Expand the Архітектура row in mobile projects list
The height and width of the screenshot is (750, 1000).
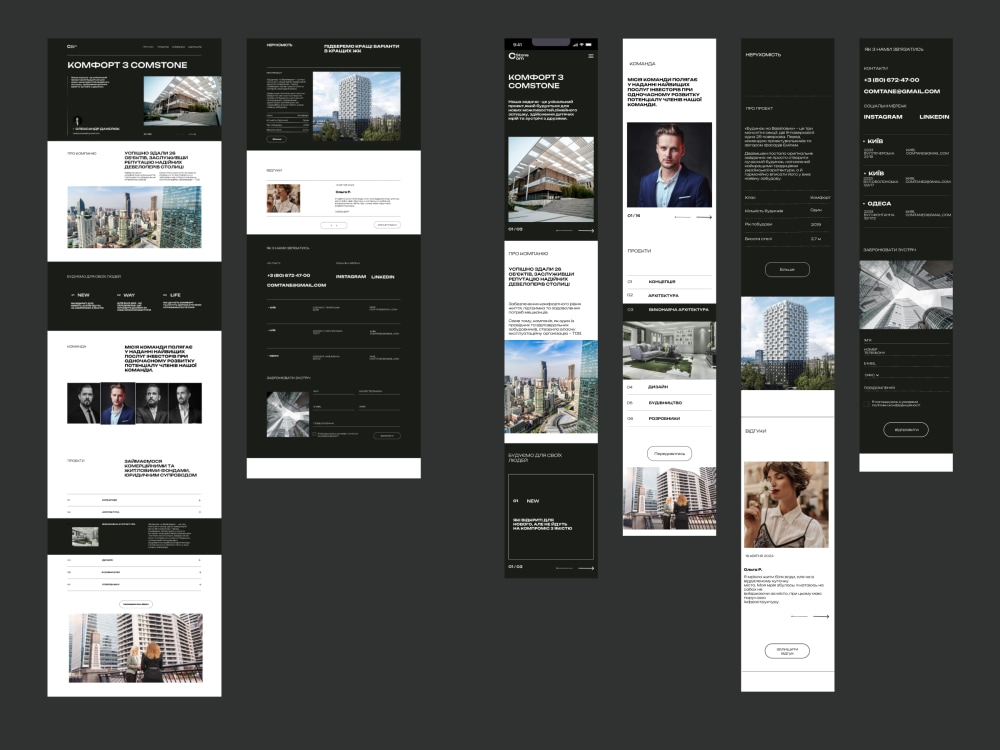(x=669, y=295)
